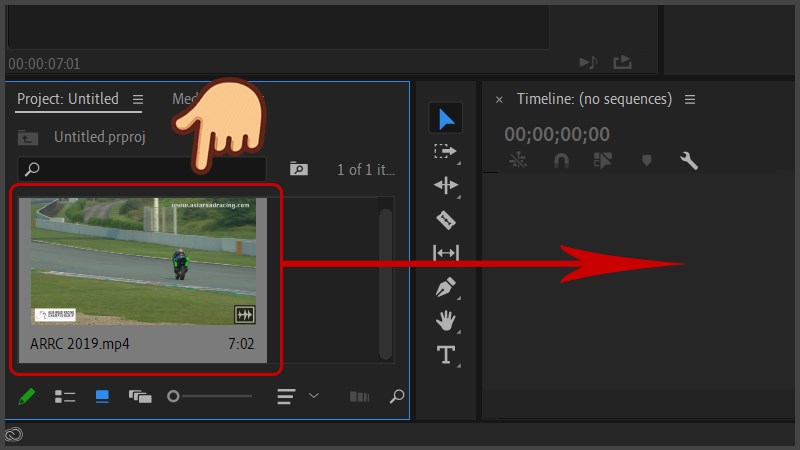Close the Timeline panel

coord(499,100)
